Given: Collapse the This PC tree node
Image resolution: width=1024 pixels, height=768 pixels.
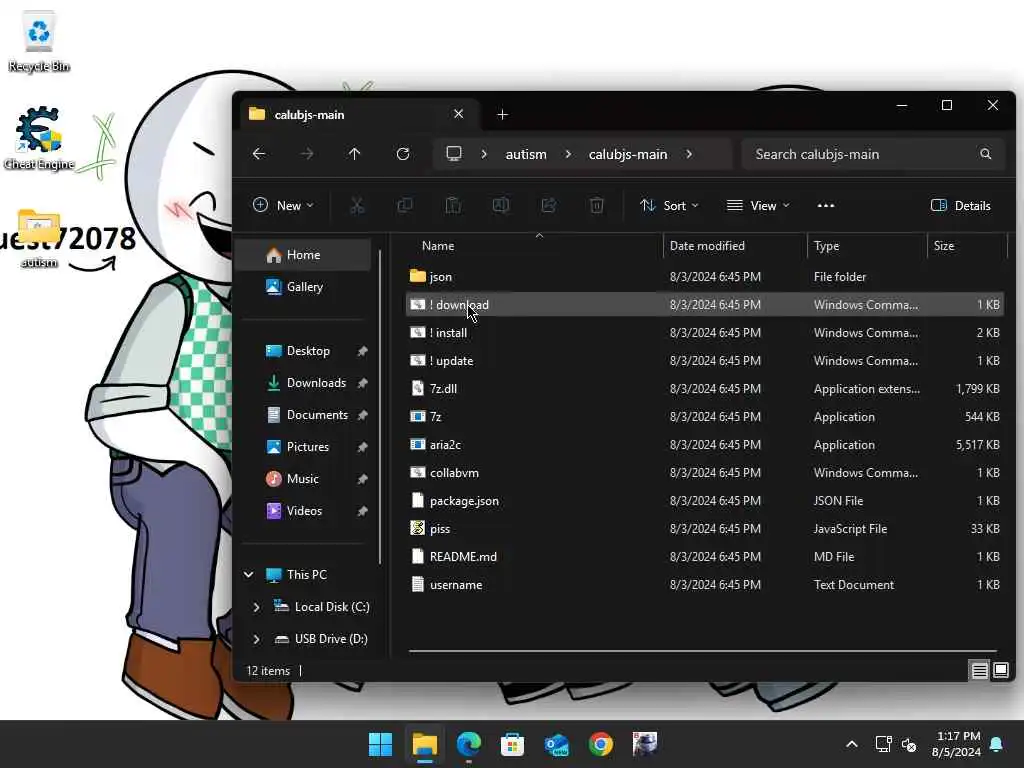Looking at the screenshot, I should point(249,575).
